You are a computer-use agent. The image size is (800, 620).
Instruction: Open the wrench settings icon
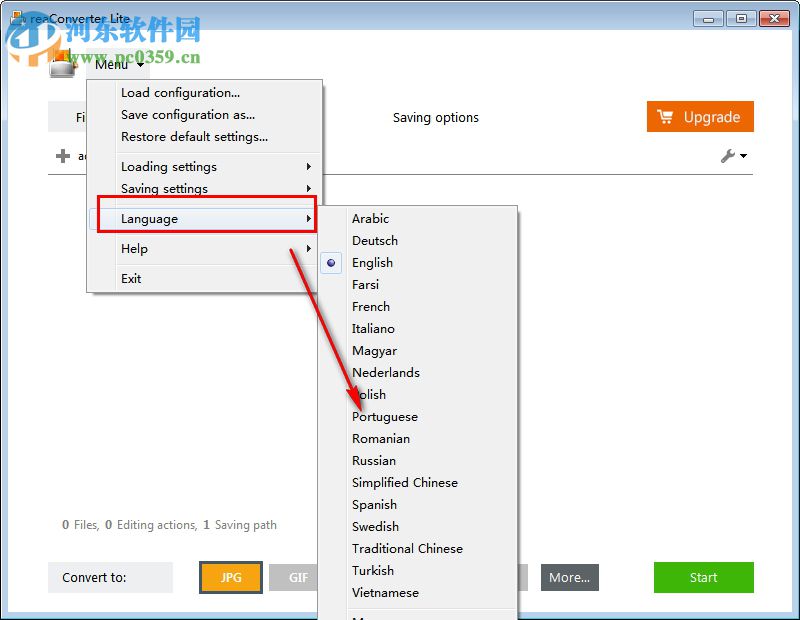[x=727, y=155]
